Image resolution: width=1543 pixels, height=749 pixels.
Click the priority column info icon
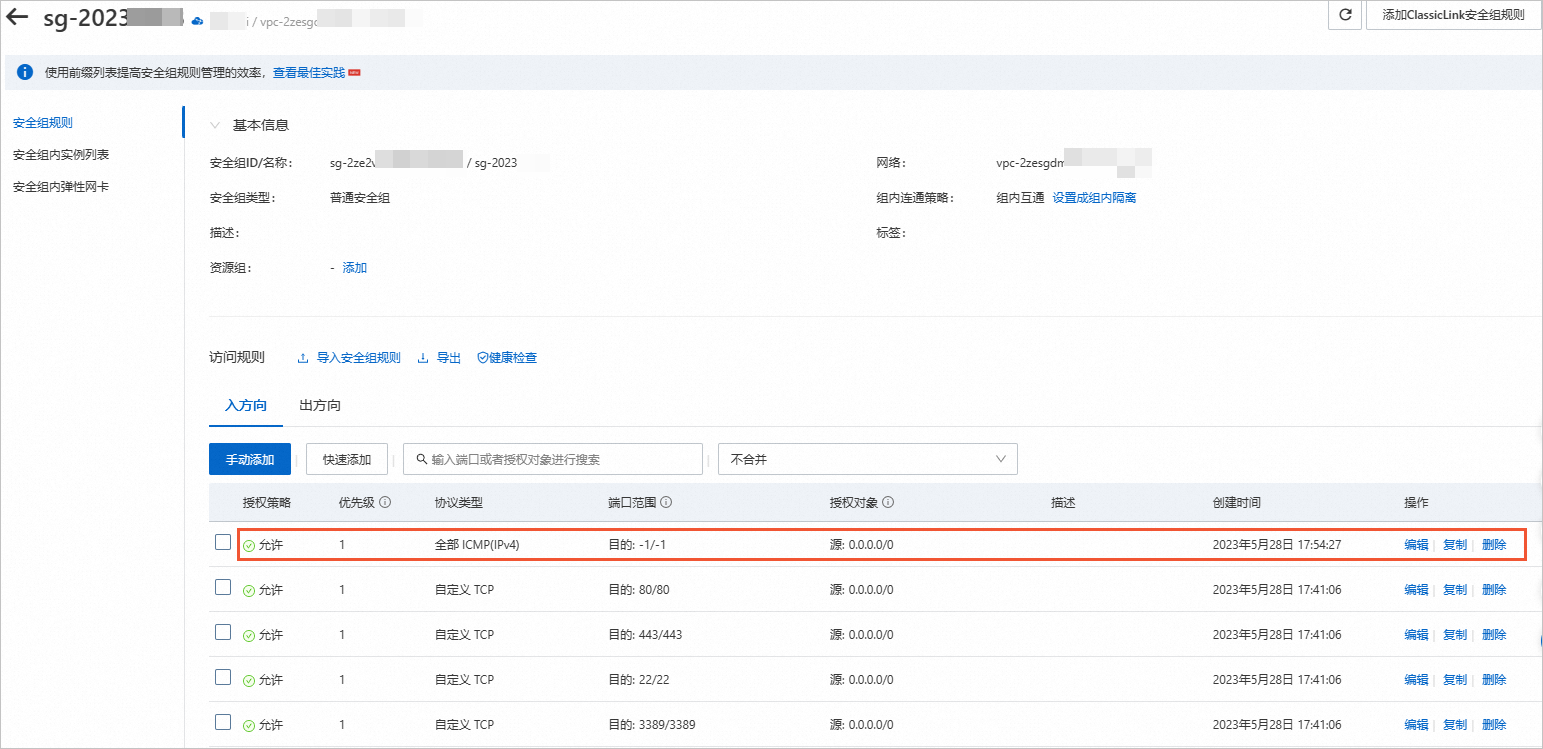pos(385,503)
